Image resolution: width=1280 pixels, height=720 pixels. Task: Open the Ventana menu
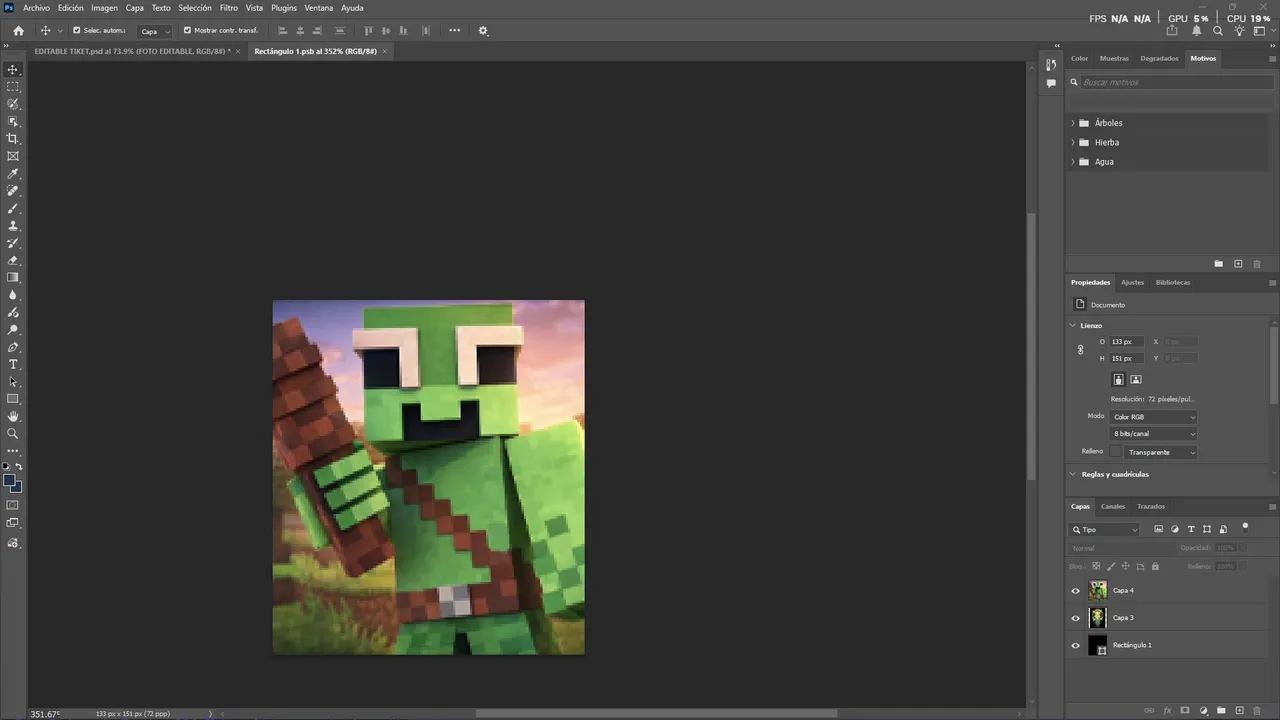319,8
